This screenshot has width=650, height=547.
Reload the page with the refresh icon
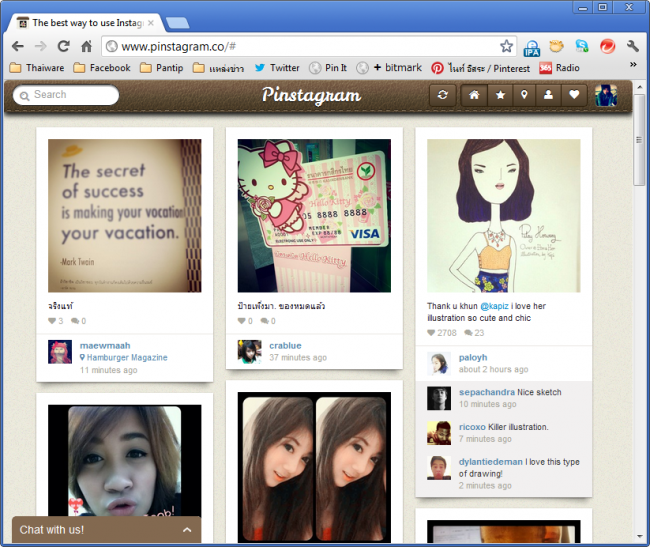(x=63, y=46)
